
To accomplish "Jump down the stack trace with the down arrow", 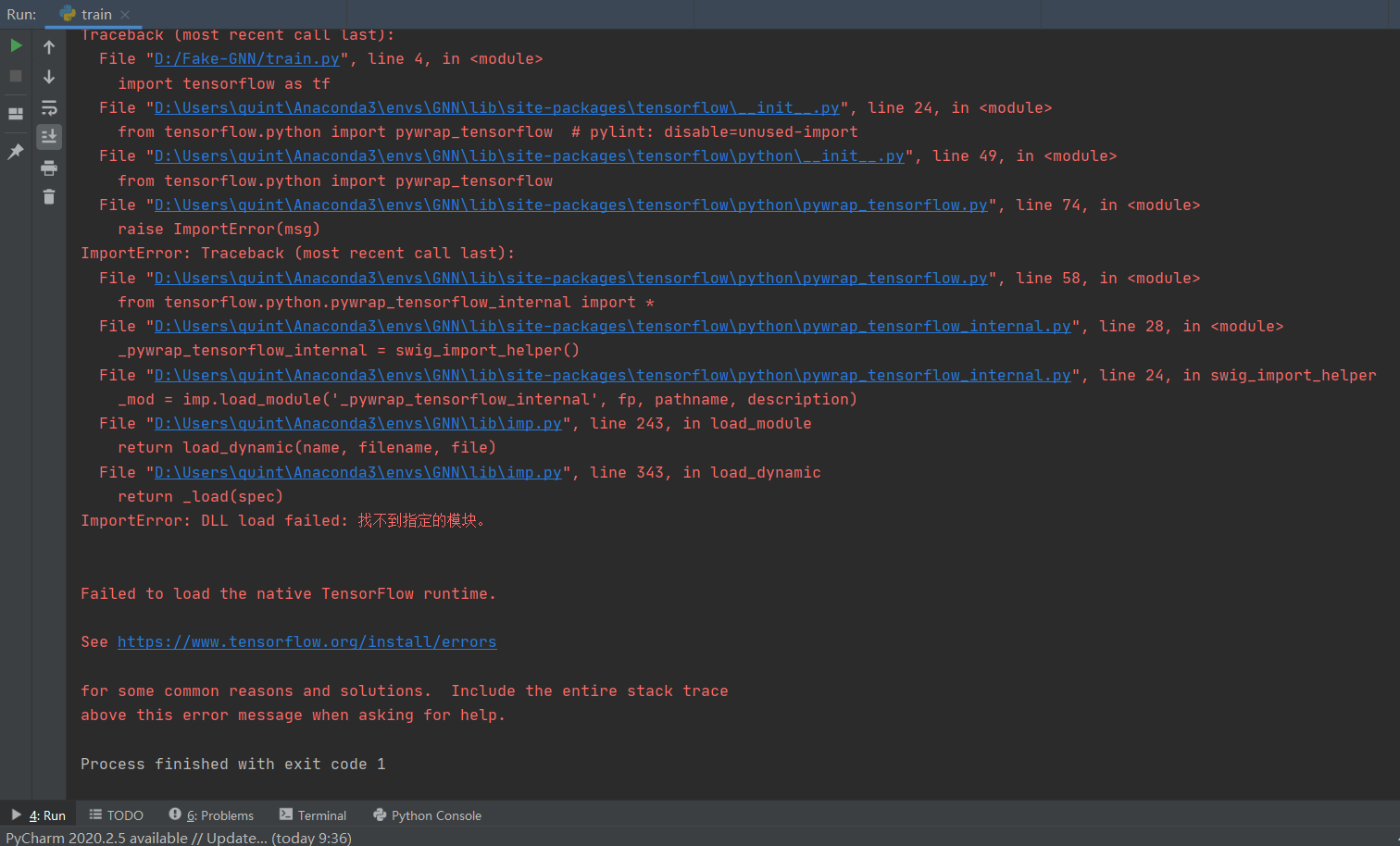I will pos(49,77).
